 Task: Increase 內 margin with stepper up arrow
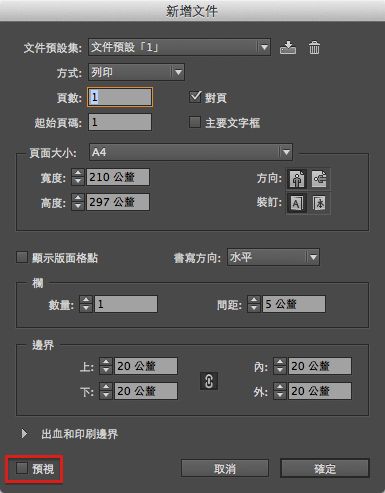pos(280,362)
